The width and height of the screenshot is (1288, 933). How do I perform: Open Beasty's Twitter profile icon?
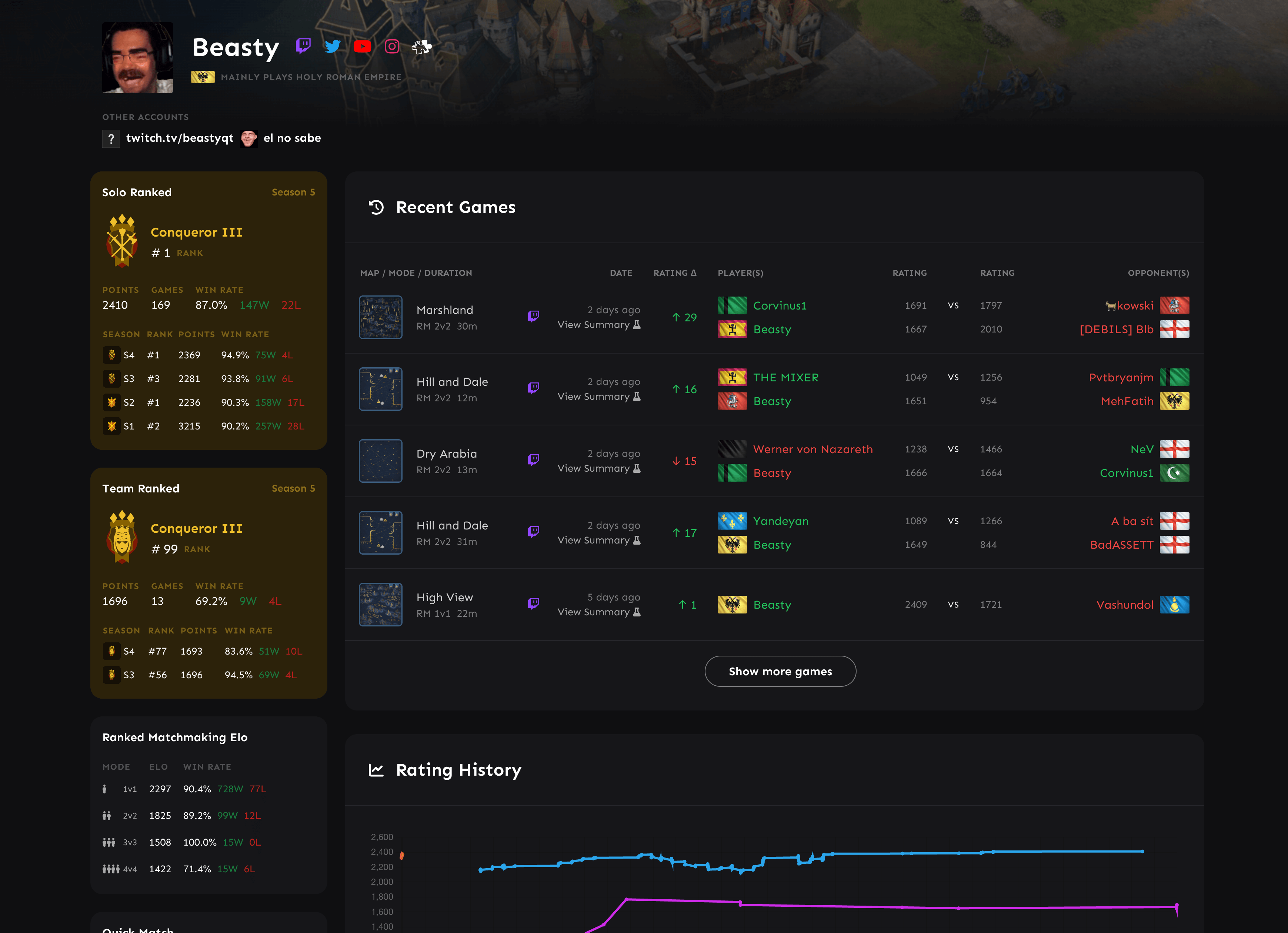[333, 46]
